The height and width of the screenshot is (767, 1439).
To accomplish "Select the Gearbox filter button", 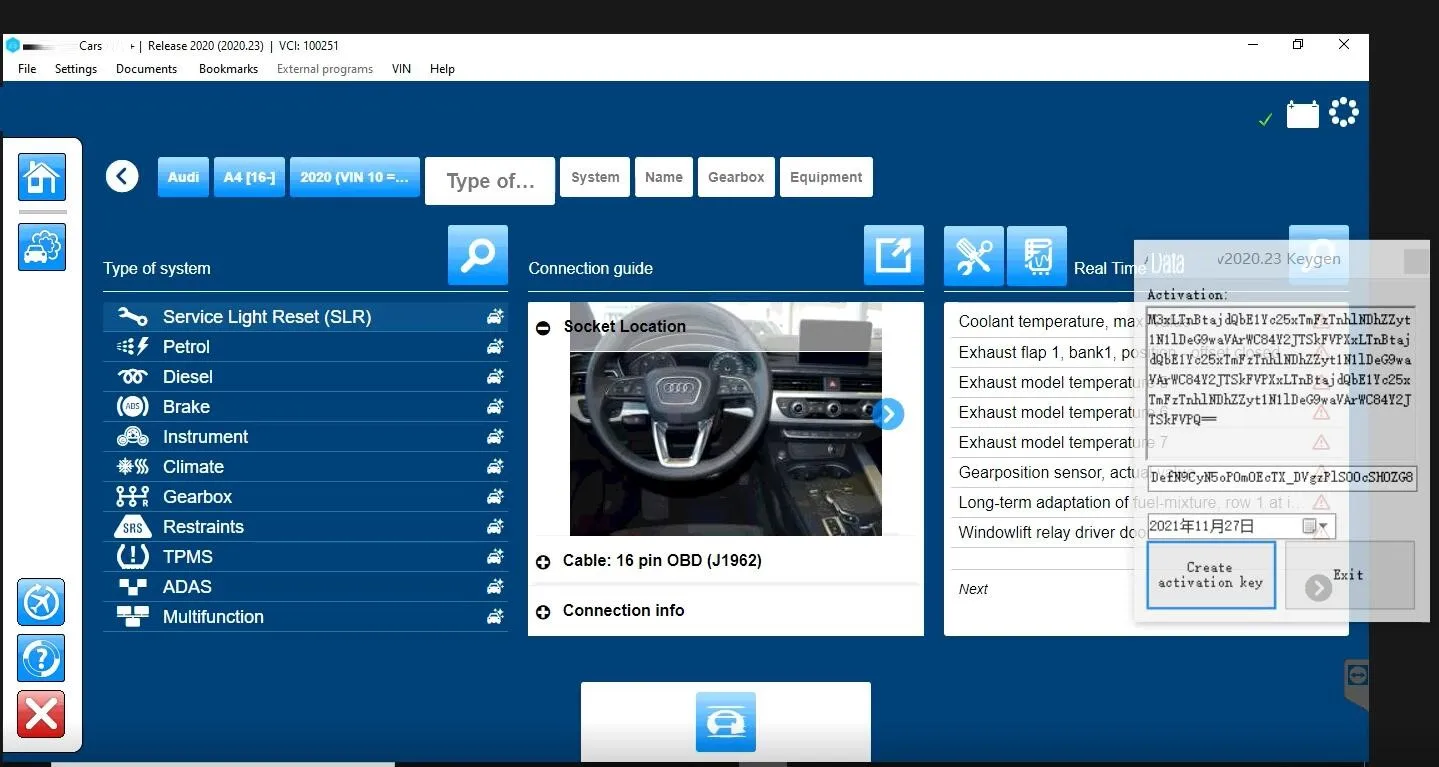I will click(736, 177).
